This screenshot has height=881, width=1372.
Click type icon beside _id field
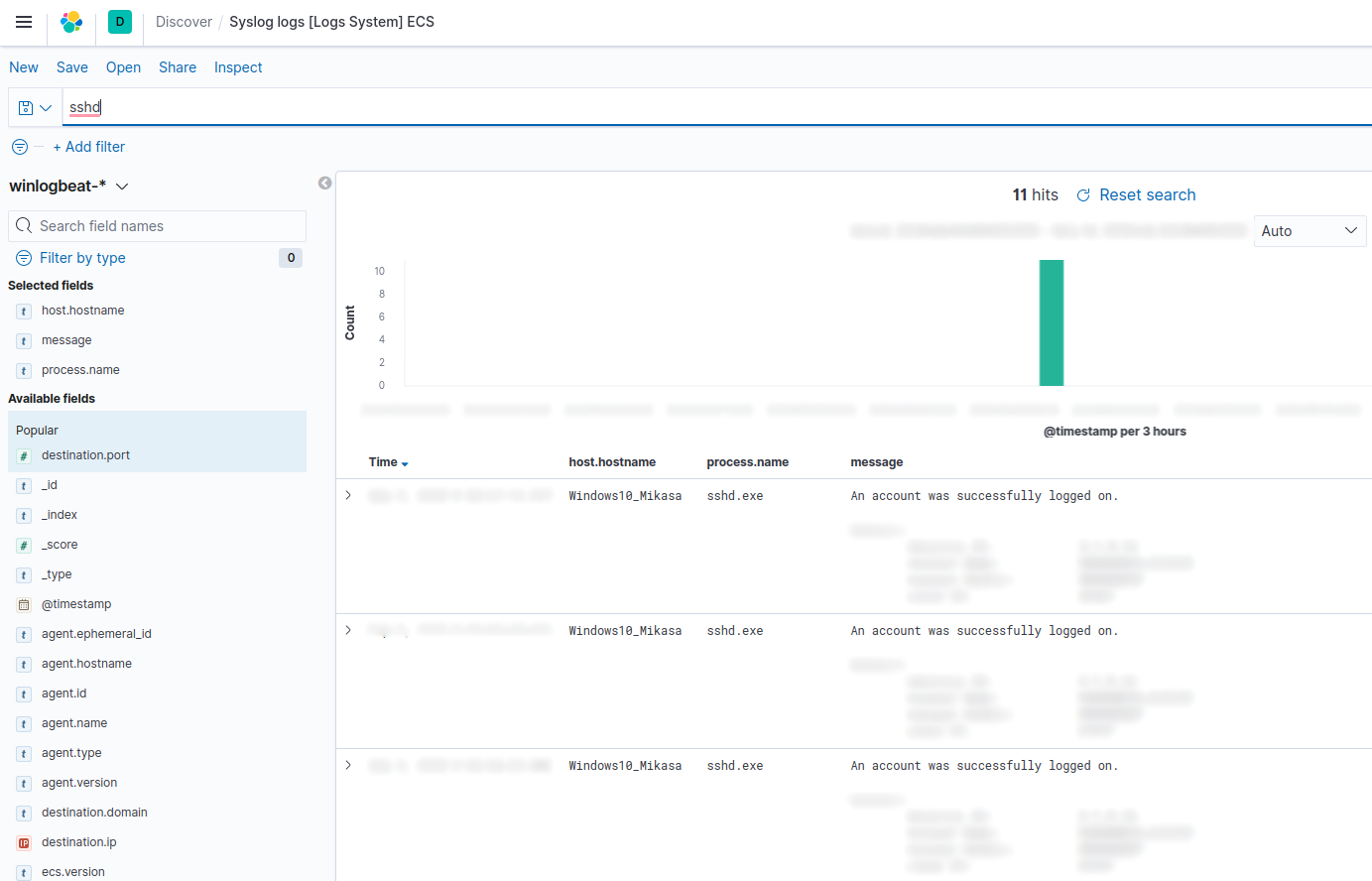click(24, 486)
